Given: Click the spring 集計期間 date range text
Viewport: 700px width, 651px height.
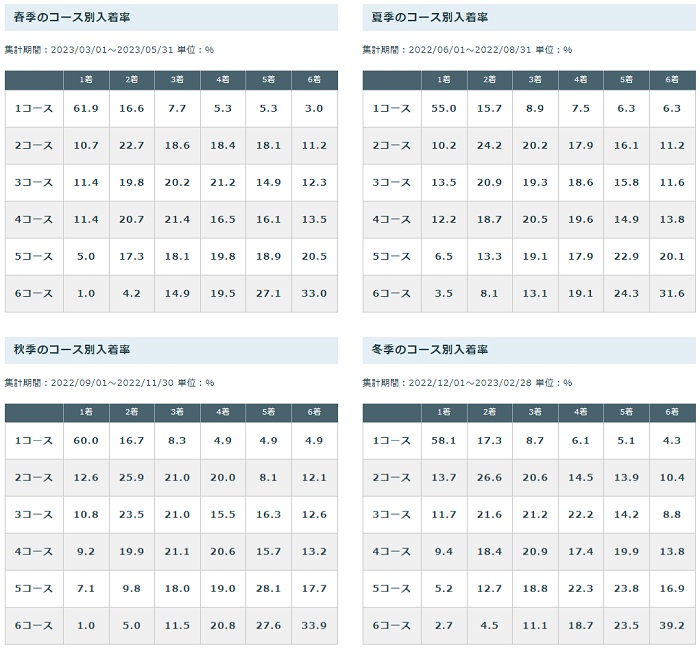Looking at the screenshot, I should click(x=110, y=49).
